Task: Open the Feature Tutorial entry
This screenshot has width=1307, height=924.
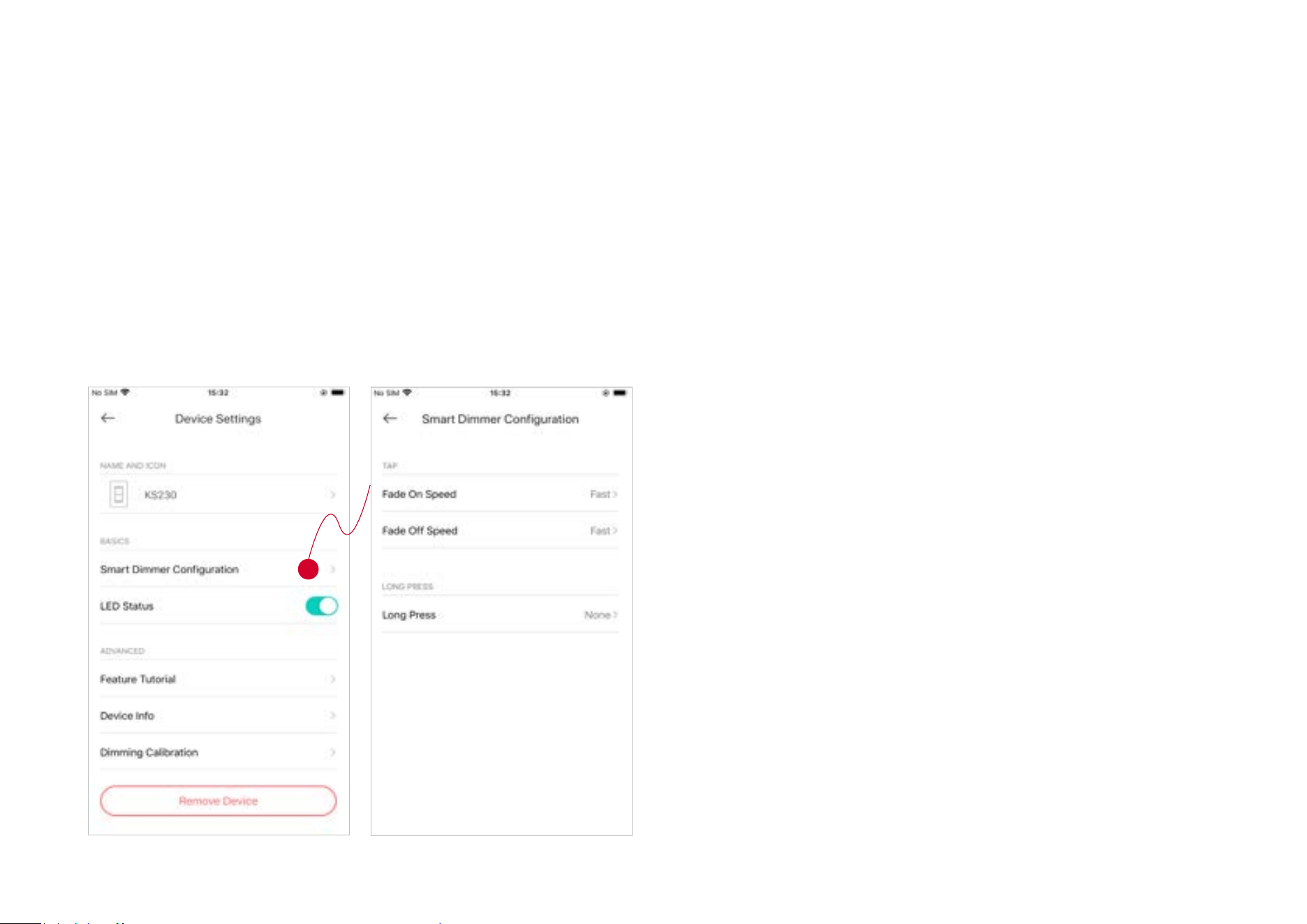Action: coord(219,679)
